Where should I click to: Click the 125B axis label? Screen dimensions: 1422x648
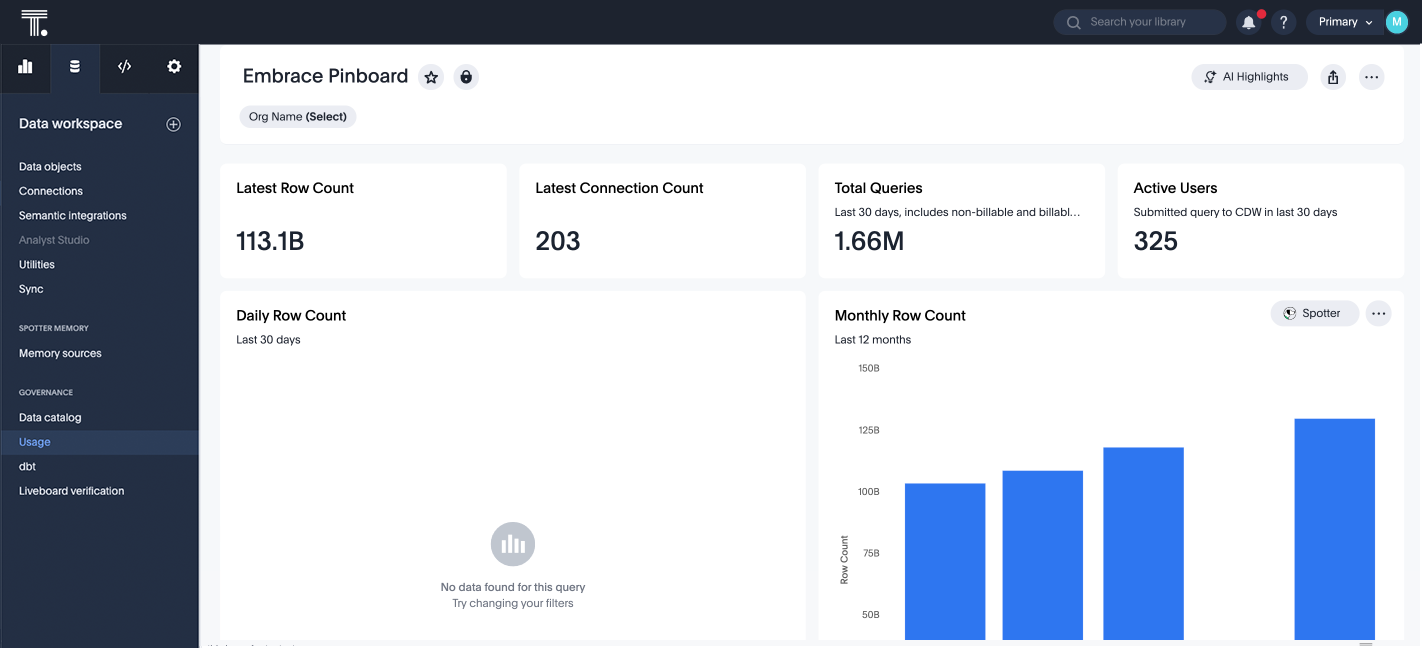click(x=868, y=430)
